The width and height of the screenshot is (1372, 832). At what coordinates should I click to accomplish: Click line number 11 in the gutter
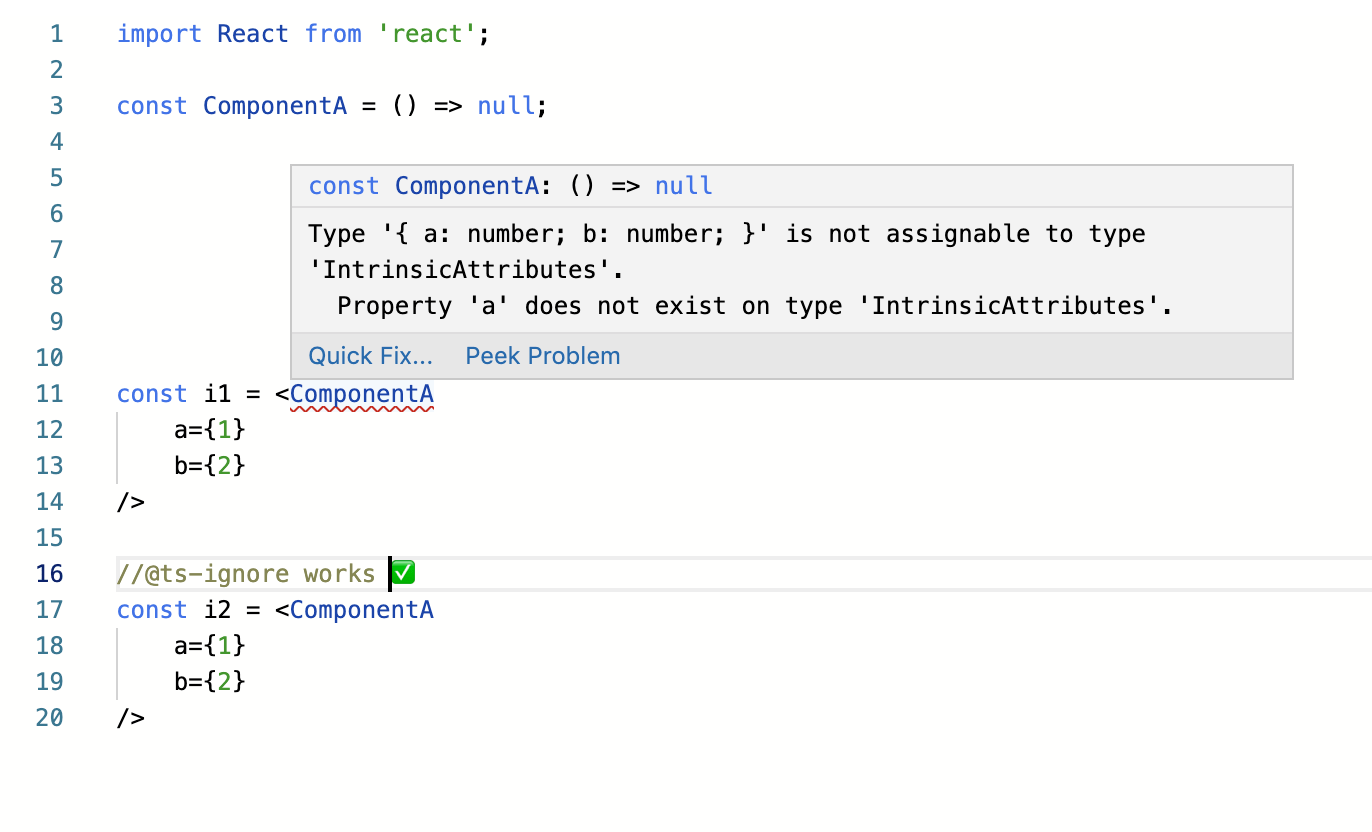[49, 393]
